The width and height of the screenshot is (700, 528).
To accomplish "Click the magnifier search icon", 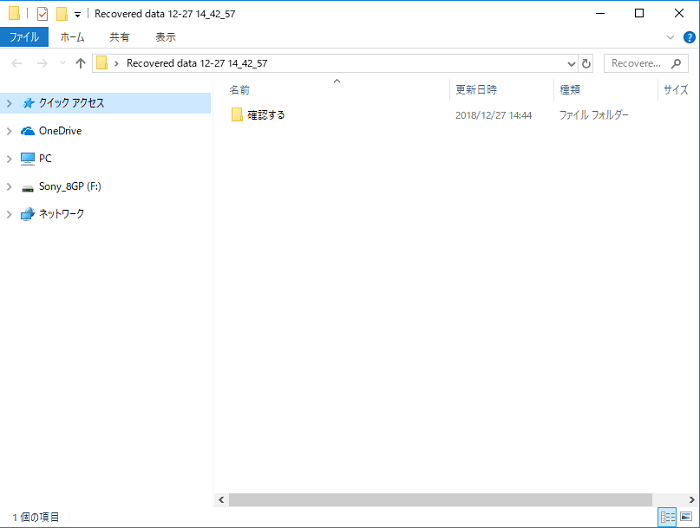I will (676, 63).
